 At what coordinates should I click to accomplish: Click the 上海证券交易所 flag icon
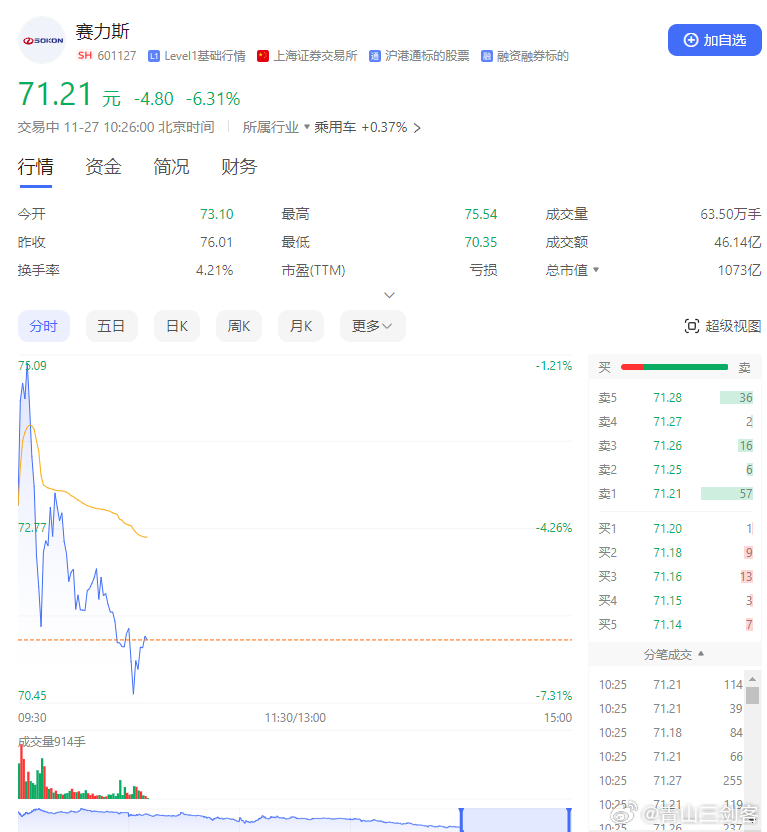[263, 56]
